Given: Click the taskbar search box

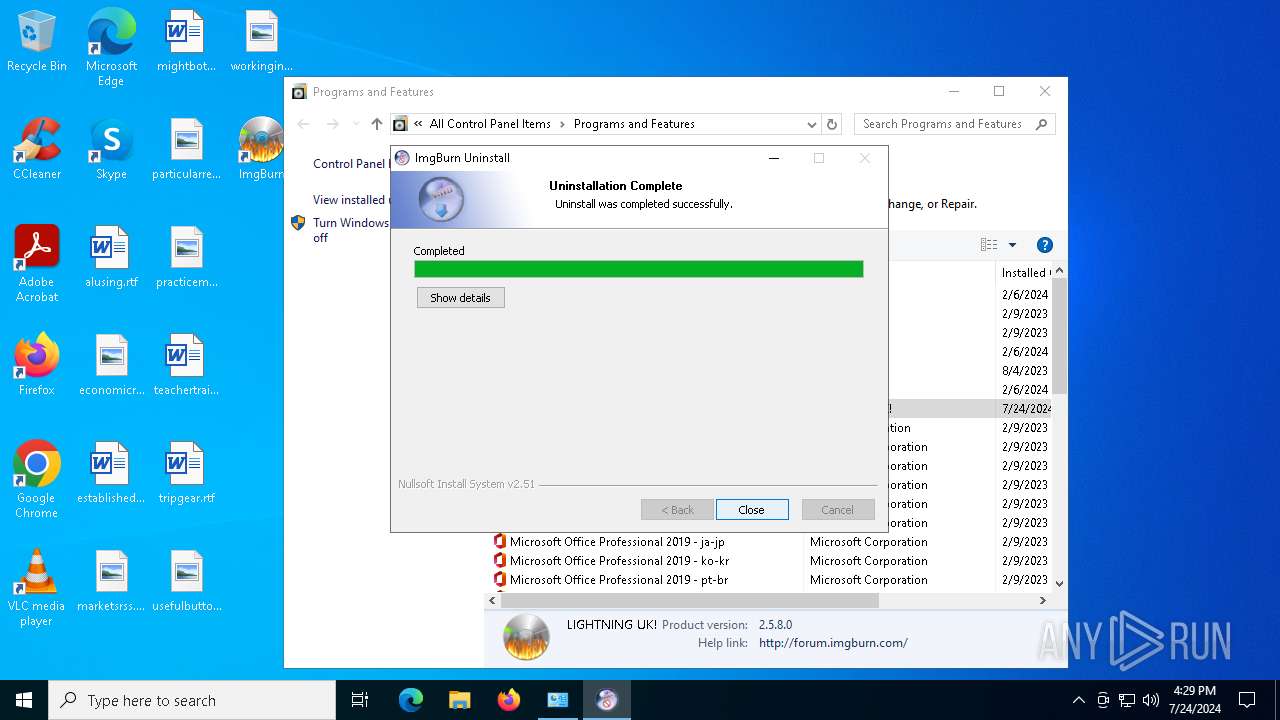Looking at the screenshot, I should click(x=192, y=700).
